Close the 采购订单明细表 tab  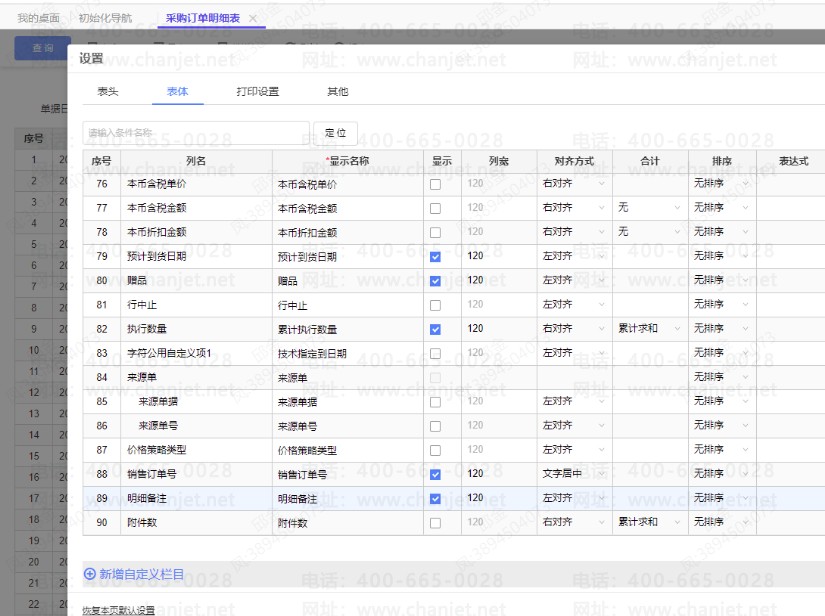point(253,19)
